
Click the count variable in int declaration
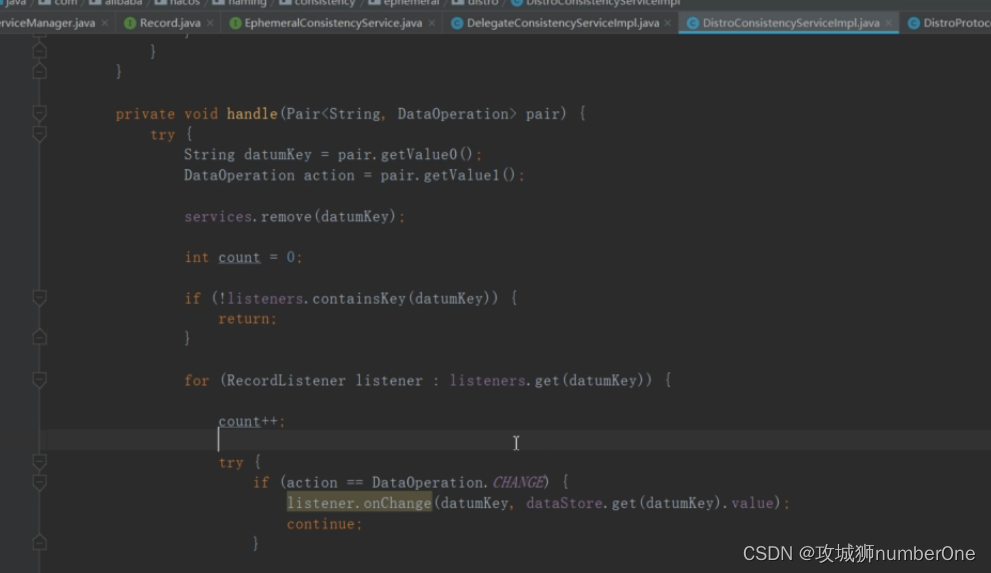click(239, 258)
